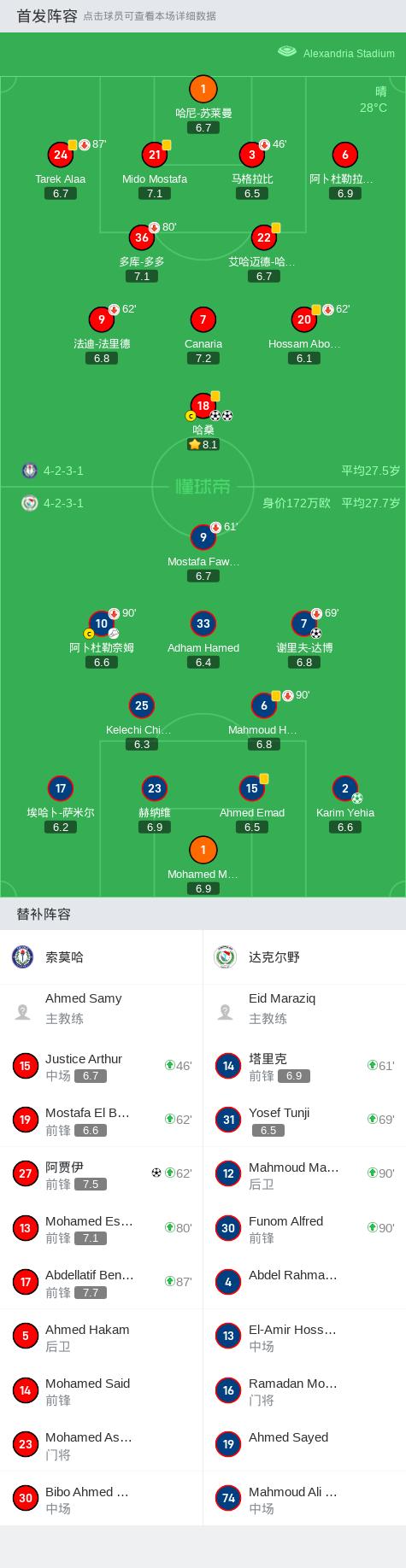Select substitute Justice Arthur row
The height and width of the screenshot is (1568, 406).
[x=102, y=1066]
